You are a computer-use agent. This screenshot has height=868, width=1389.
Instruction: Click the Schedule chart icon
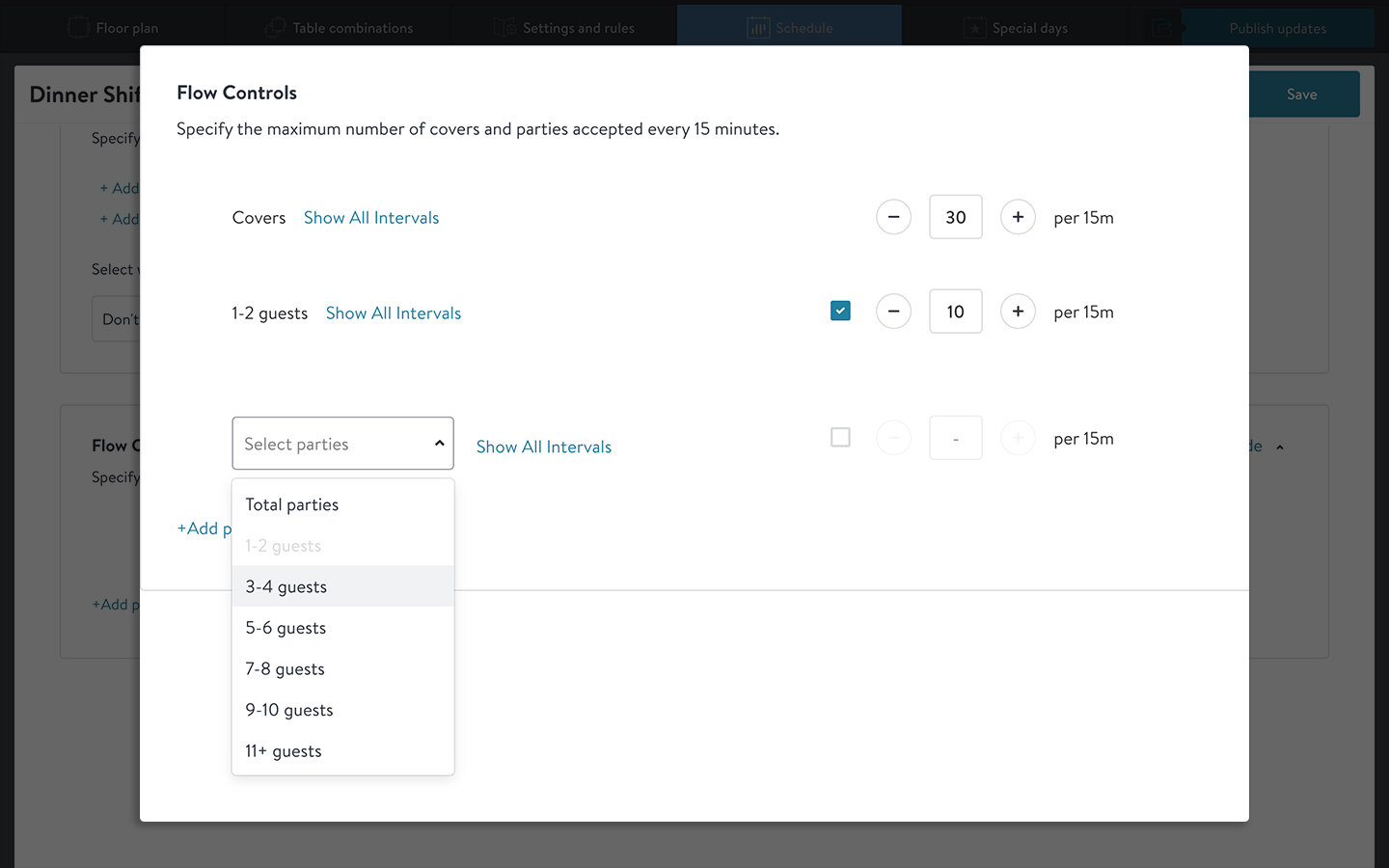point(758,28)
